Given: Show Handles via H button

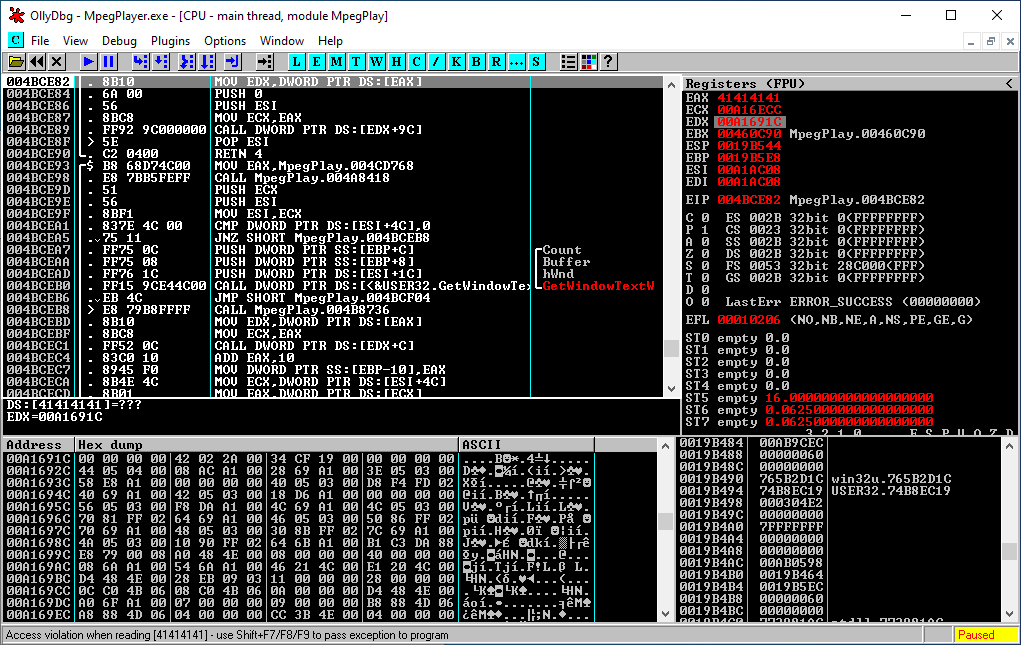Looking at the screenshot, I should point(397,62).
